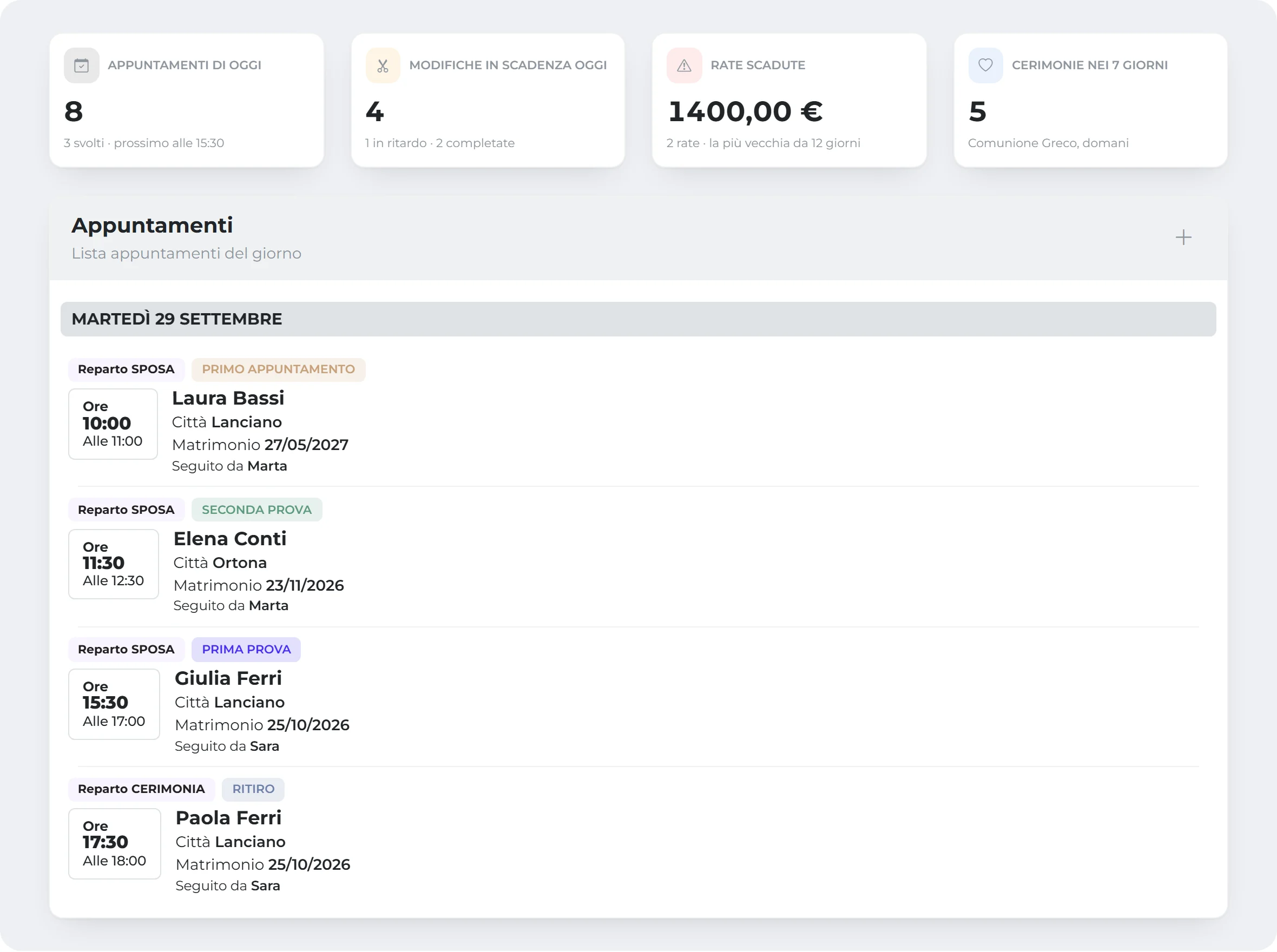Click the MARTEDÌ 29 SETTEMBRE date header

coord(638,319)
